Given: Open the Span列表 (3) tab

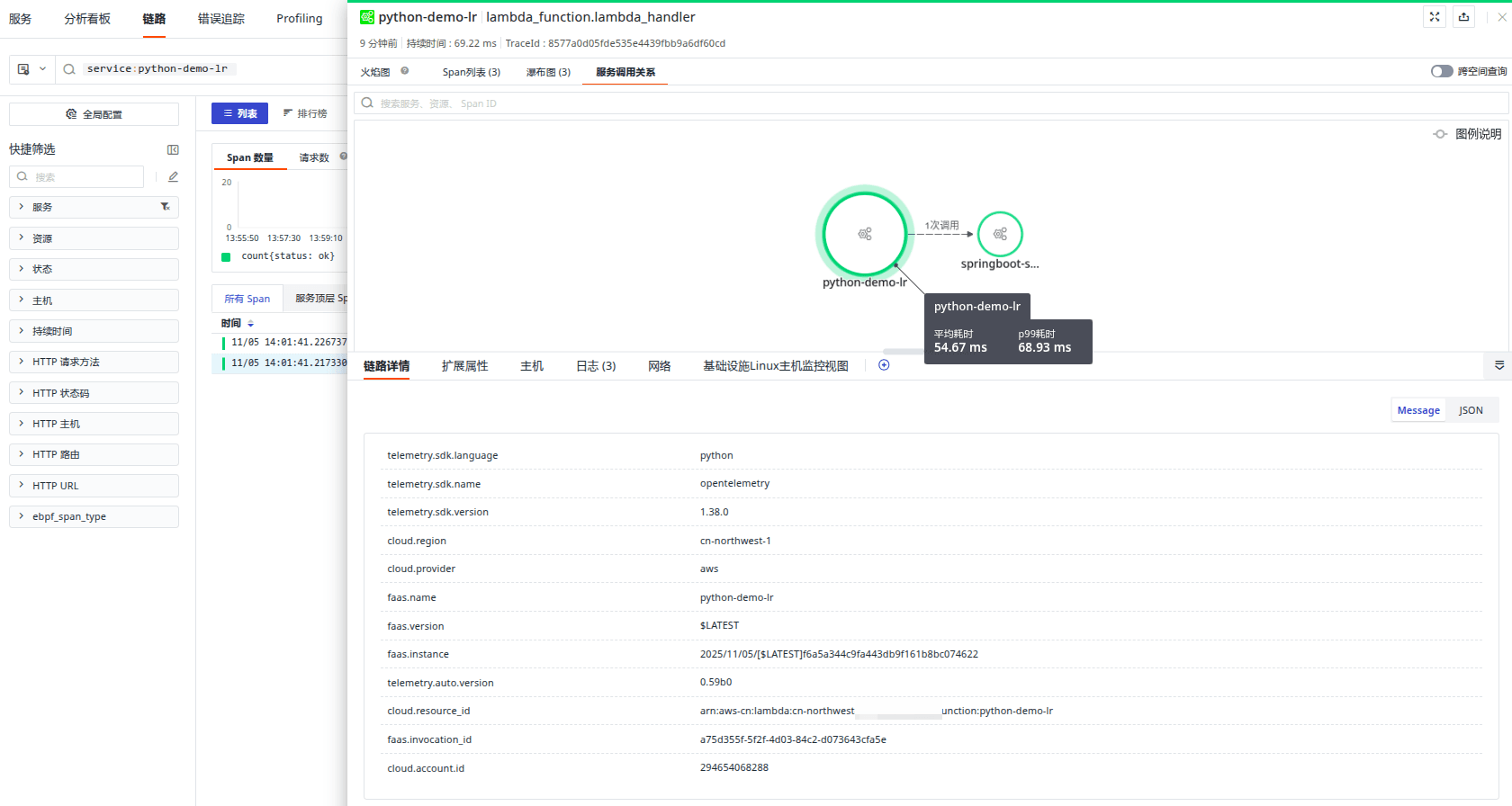Looking at the screenshot, I should point(471,72).
